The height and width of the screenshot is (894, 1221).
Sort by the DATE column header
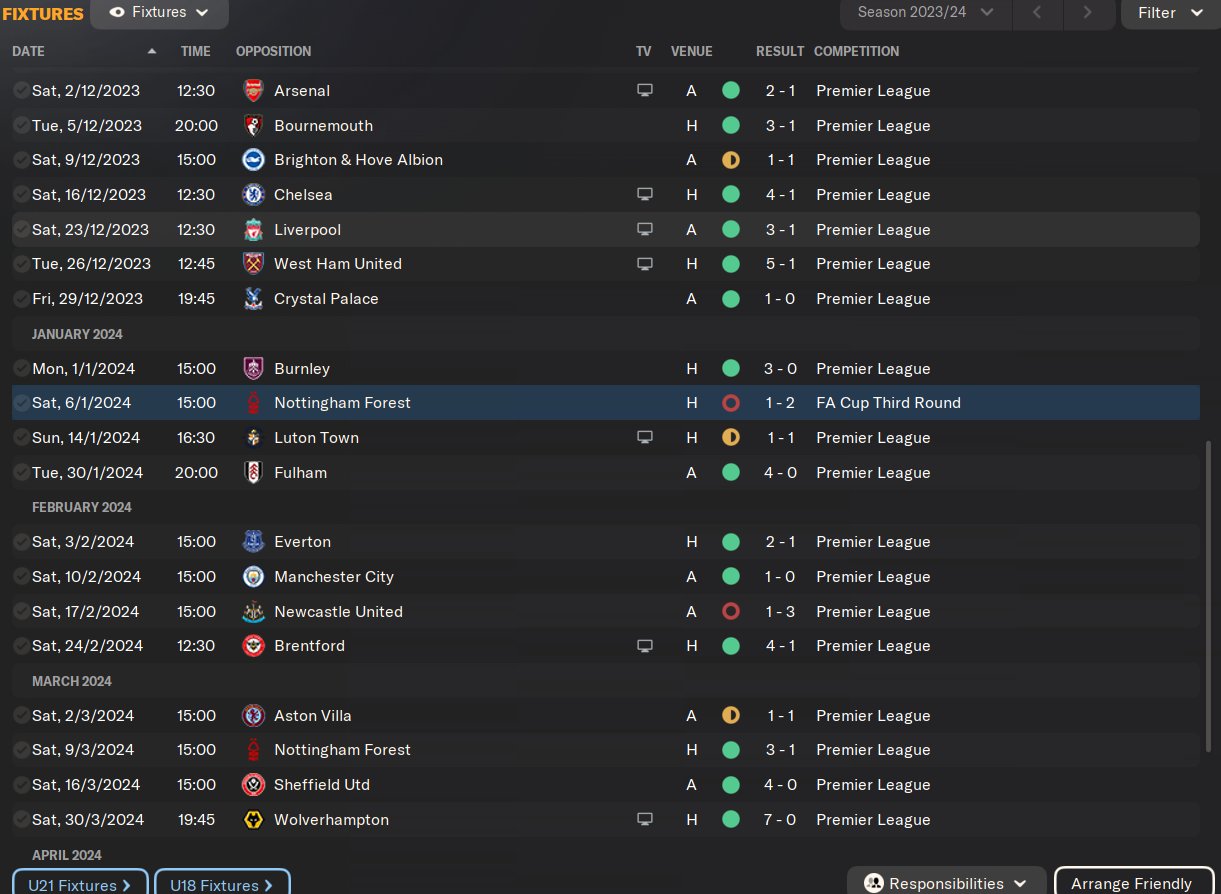click(28, 51)
